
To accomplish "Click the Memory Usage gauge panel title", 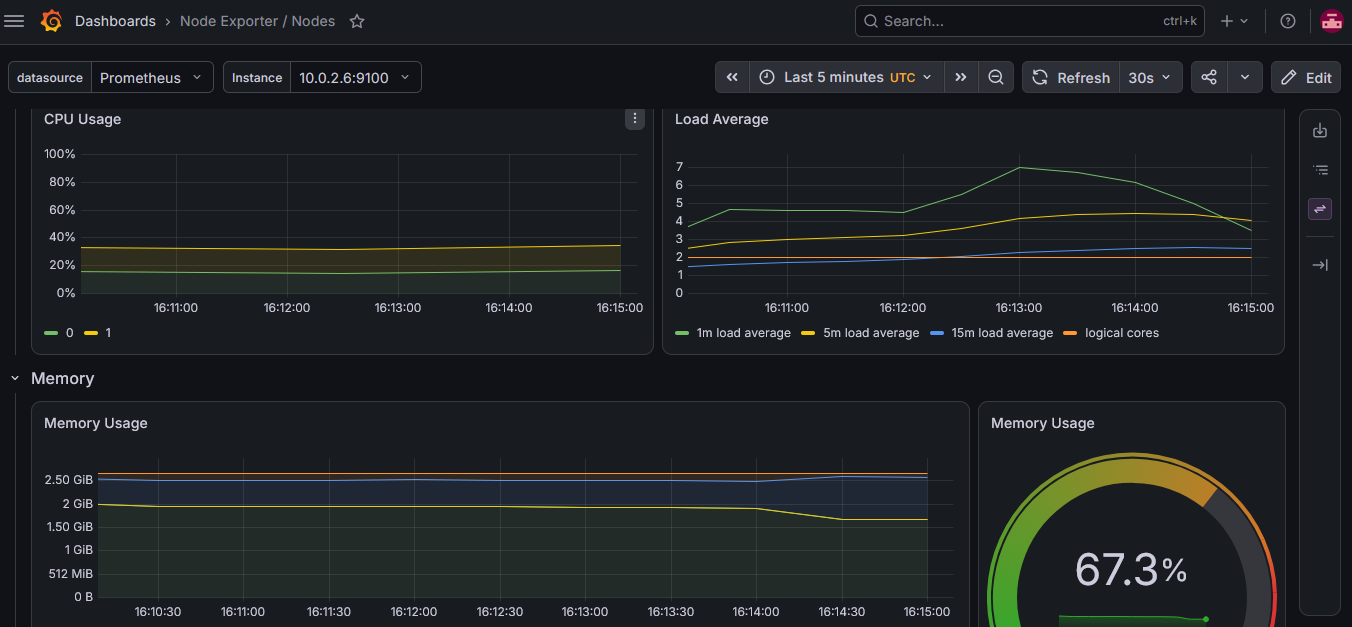I will tap(1043, 423).
